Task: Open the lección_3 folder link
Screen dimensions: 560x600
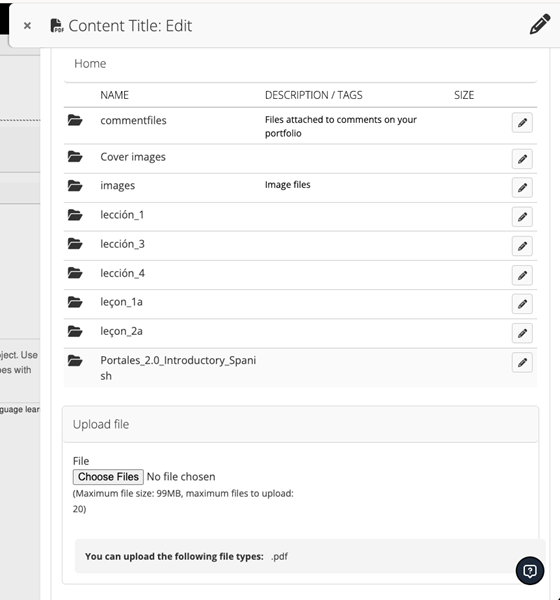Action: tap(122, 244)
